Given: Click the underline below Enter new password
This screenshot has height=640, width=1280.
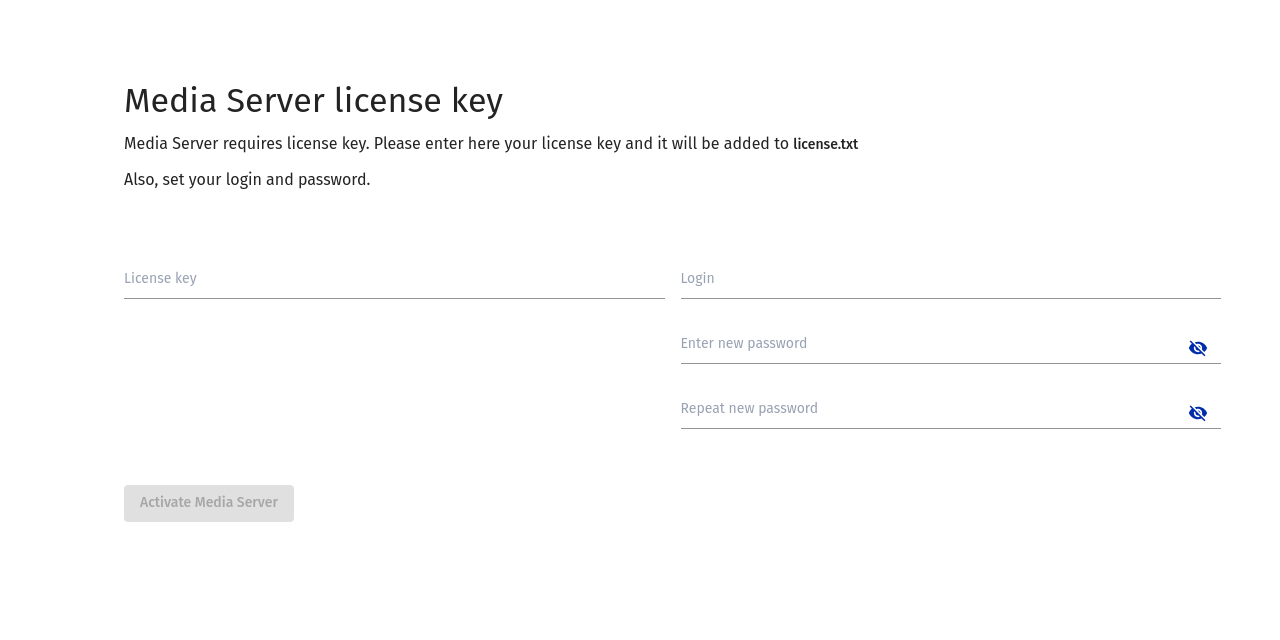Looking at the screenshot, I should click(x=950, y=363).
